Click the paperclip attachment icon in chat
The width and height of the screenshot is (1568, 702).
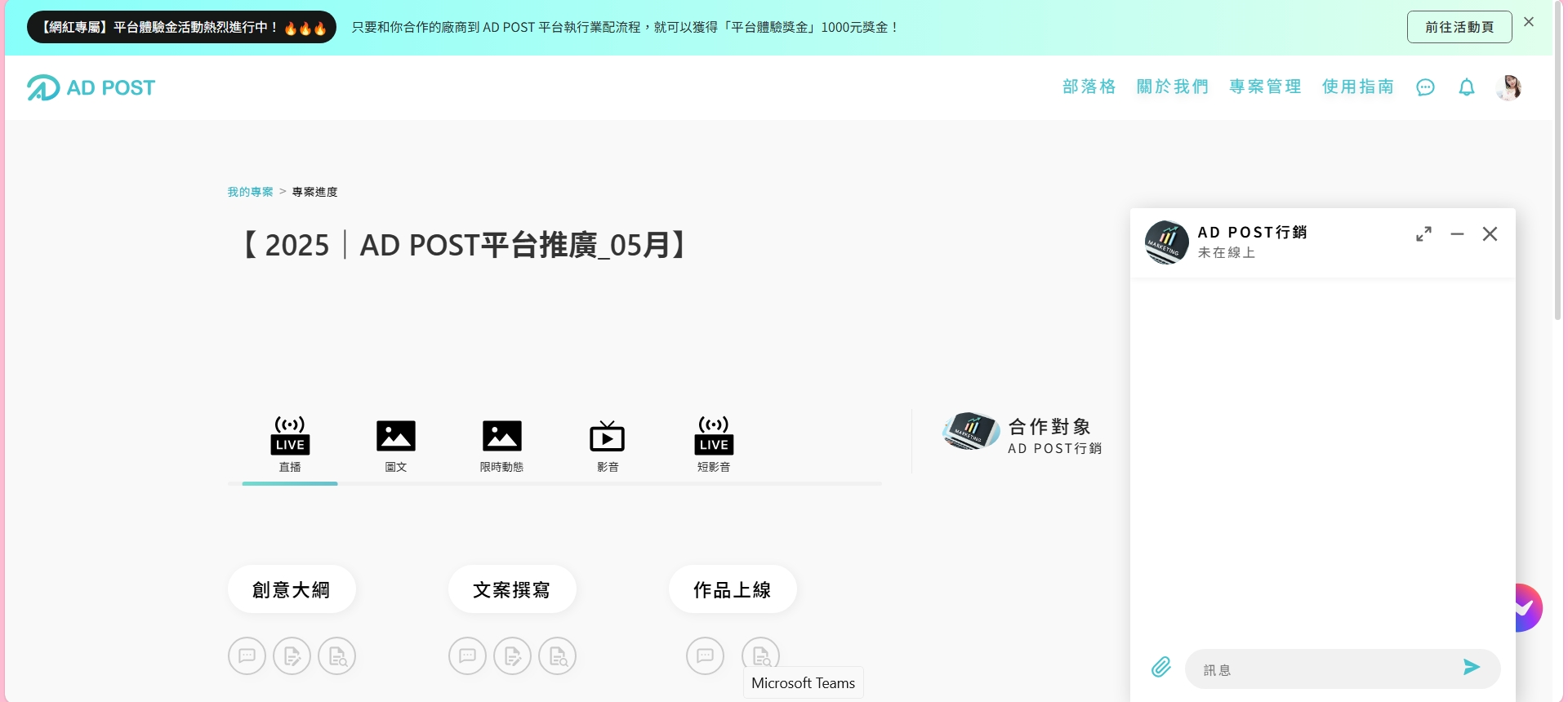point(1161,668)
